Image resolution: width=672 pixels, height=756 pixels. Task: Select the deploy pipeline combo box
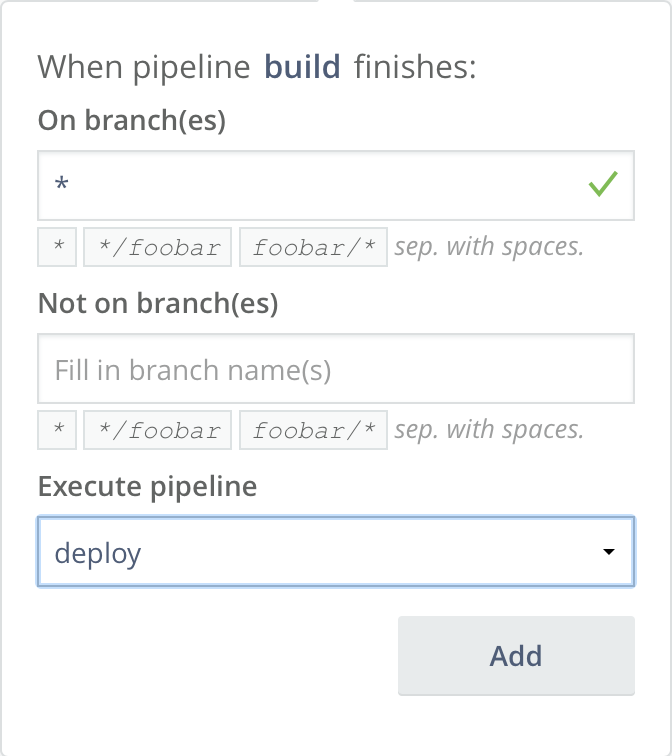320,552
